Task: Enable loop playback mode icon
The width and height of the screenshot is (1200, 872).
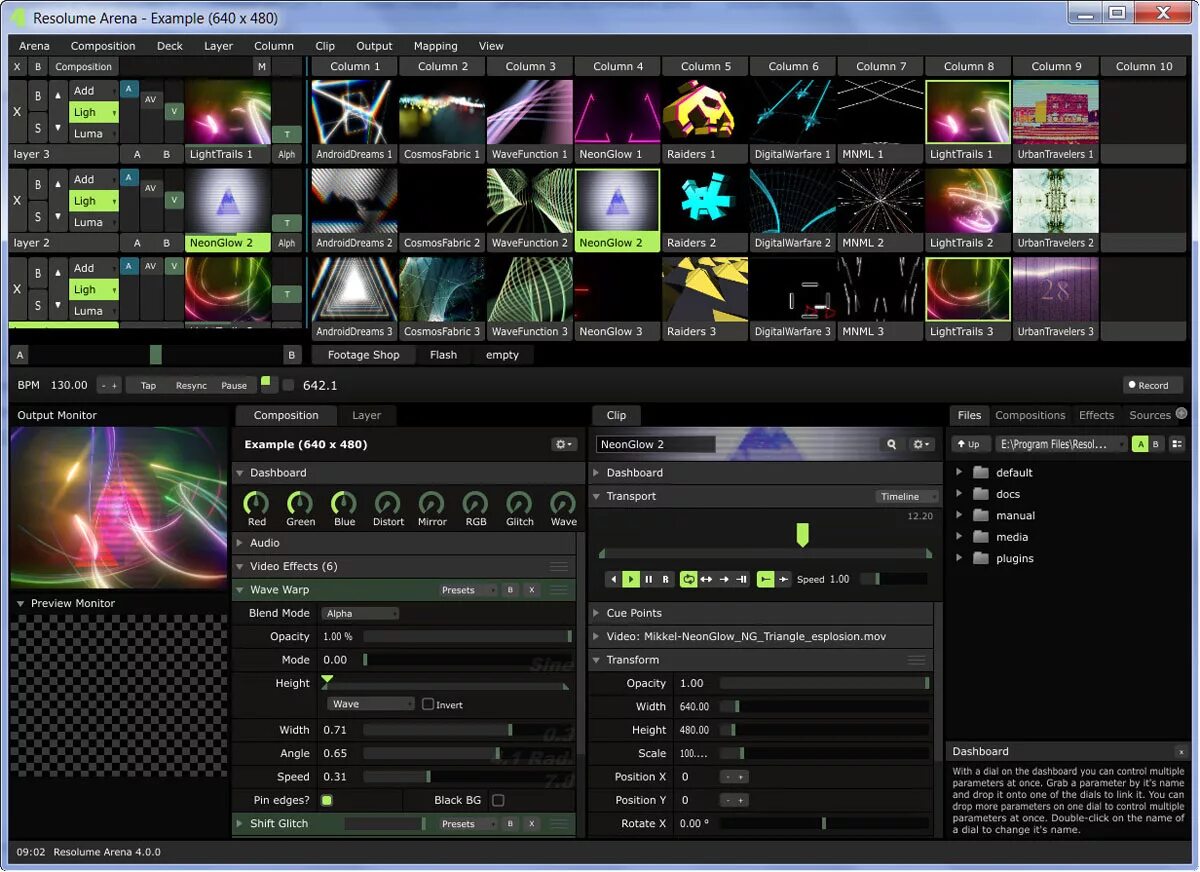Action: 689,579
